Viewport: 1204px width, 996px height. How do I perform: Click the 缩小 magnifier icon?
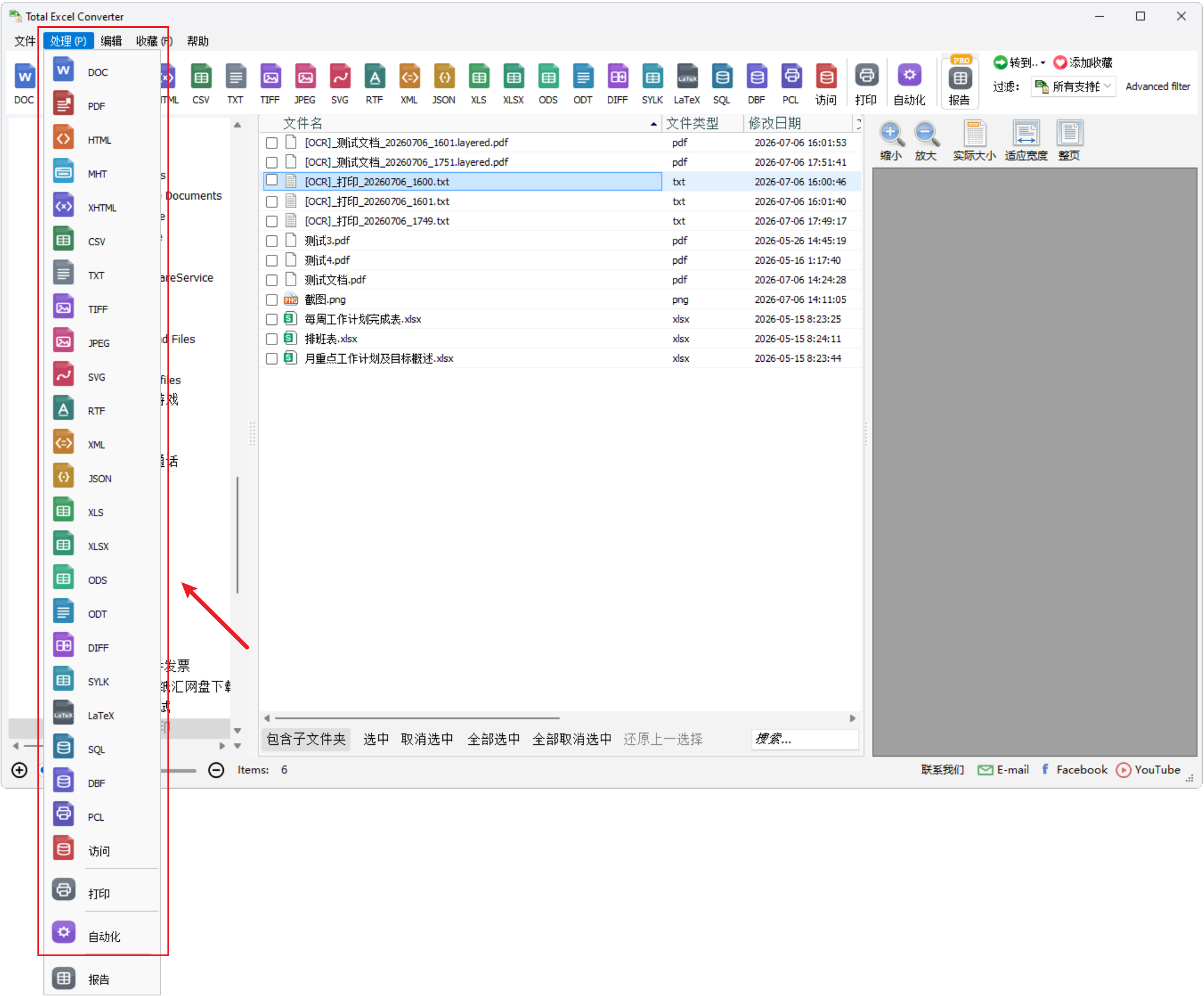click(x=891, y=140)
